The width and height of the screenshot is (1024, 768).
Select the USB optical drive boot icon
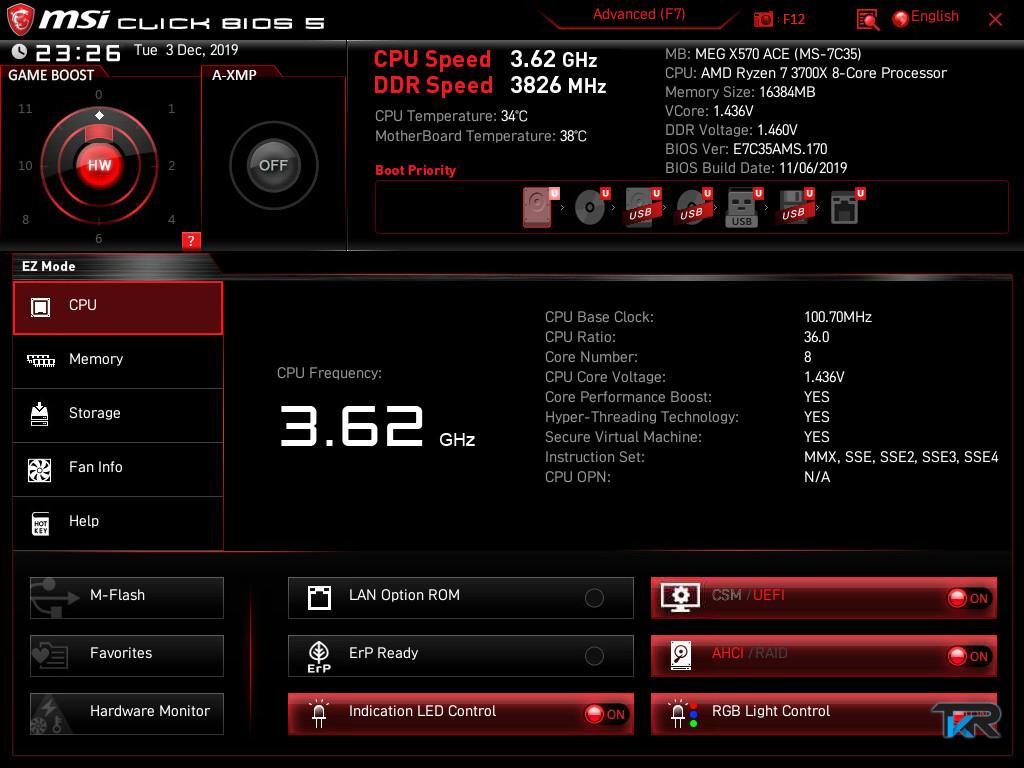point(694,207)
